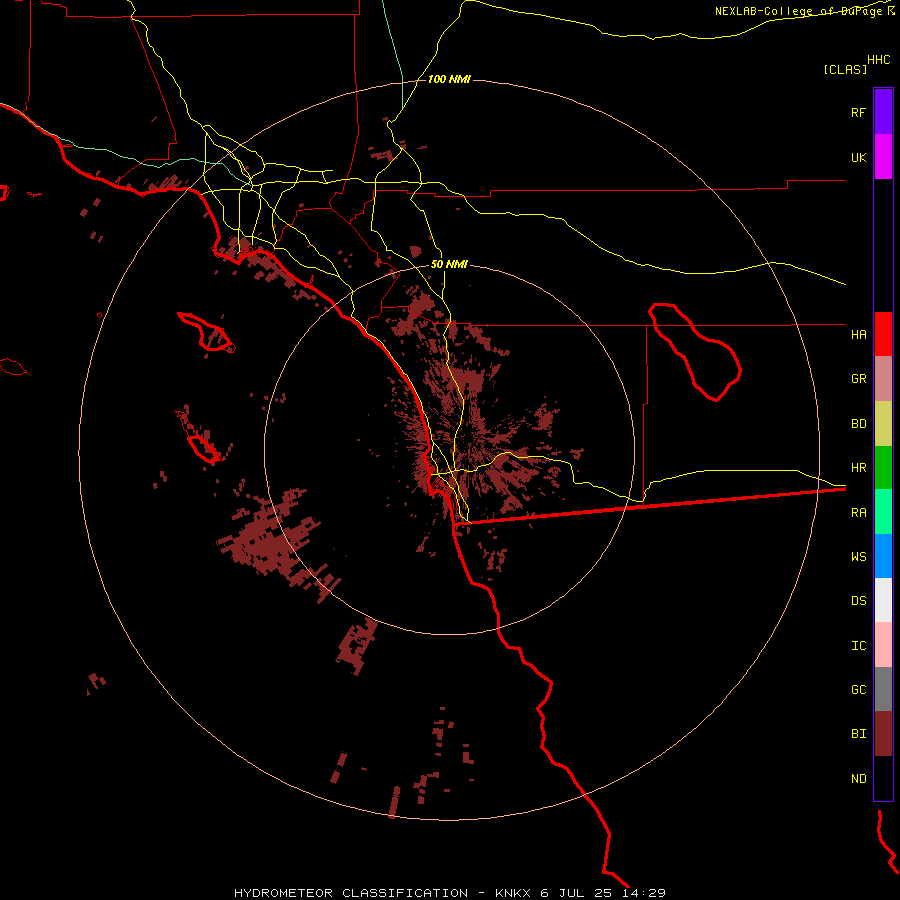
Task: Pick the HR green legend swatch
Action: (883, 468)
